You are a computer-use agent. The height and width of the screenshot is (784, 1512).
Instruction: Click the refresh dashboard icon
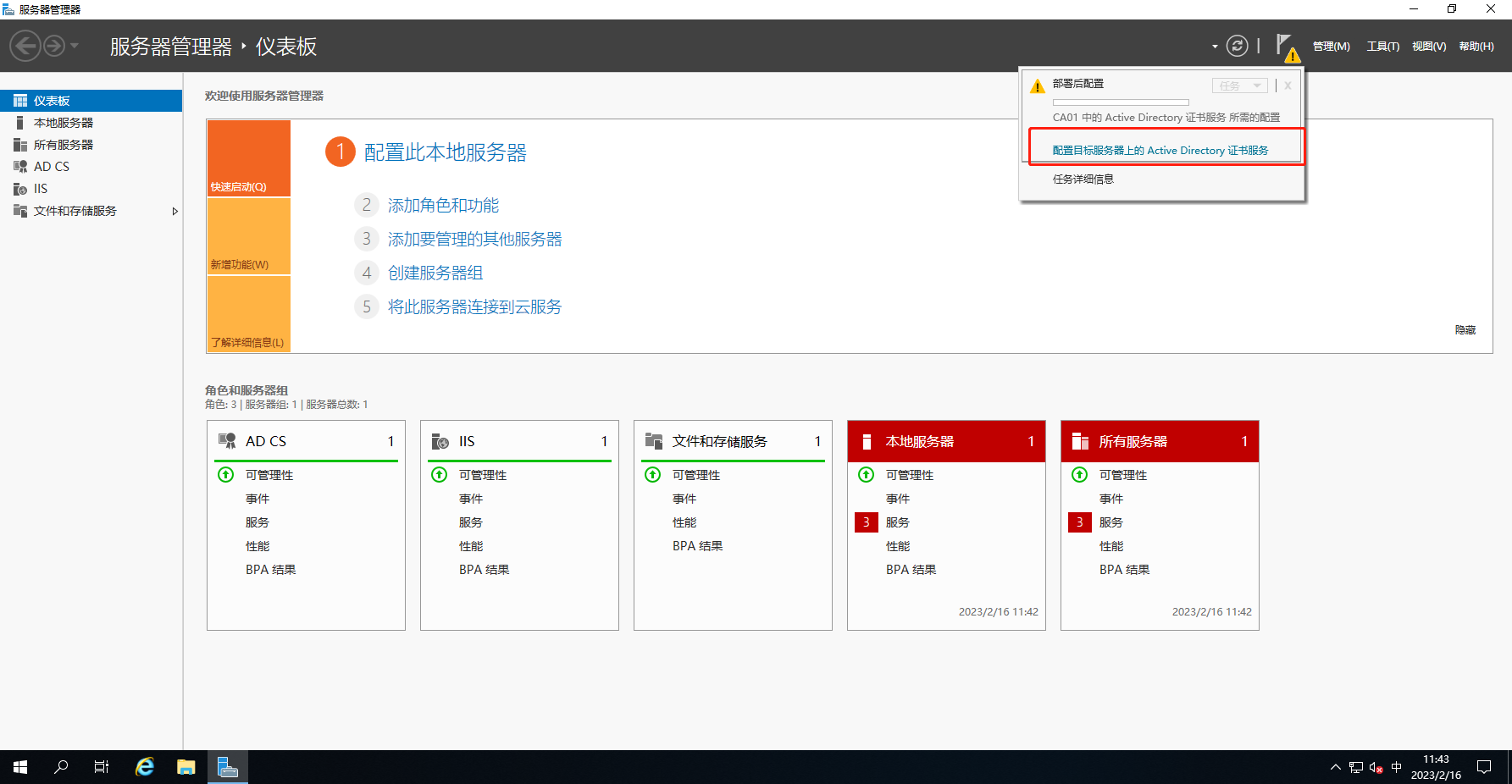(x=1237, y=46)
